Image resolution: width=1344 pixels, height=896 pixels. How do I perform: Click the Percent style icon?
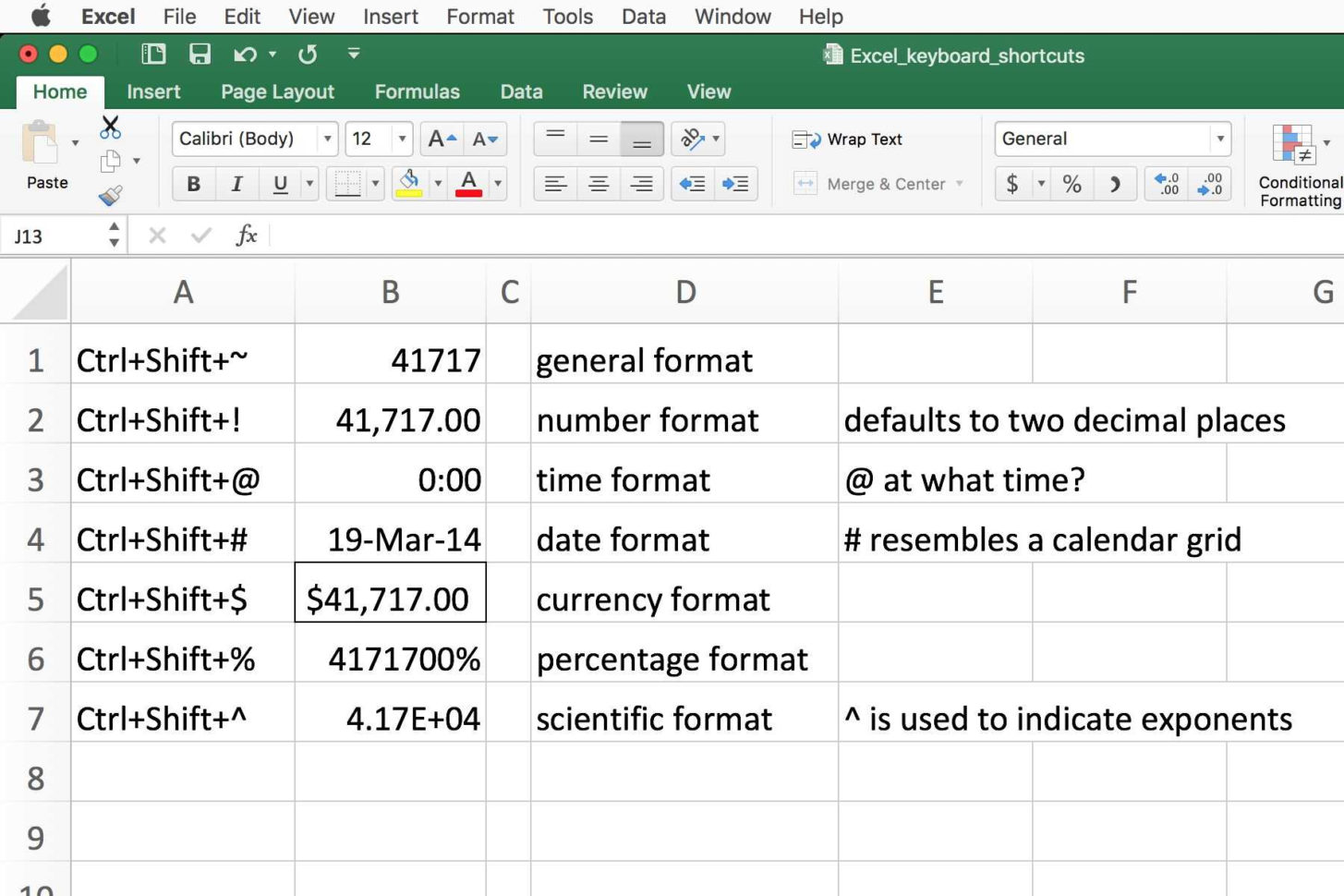[x=1072, y=183]
